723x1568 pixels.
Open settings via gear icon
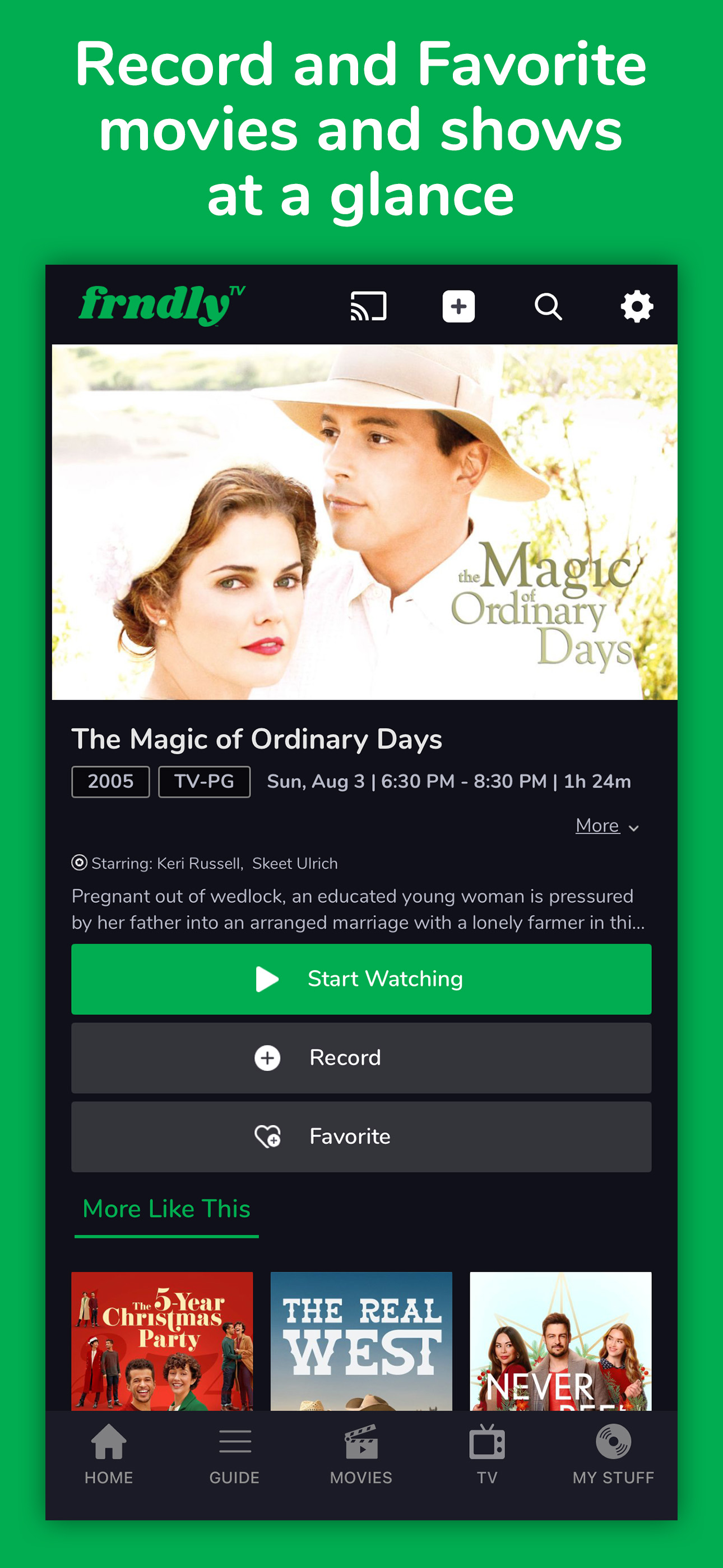point(637,306)
